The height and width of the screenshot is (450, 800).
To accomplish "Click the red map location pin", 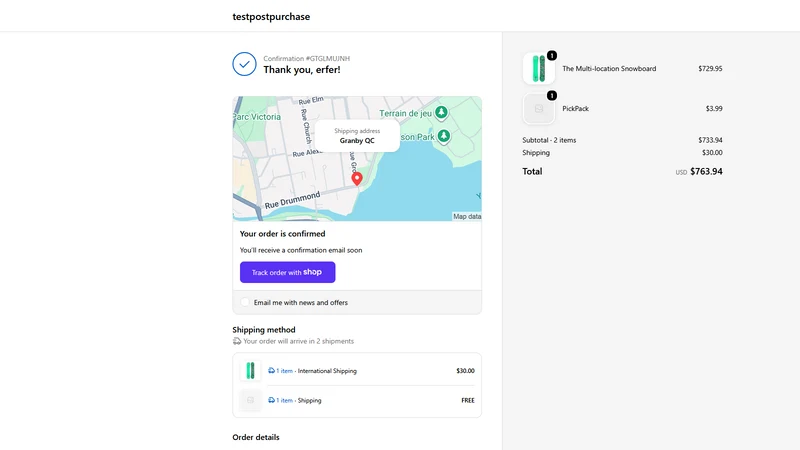I will [x=357, y=179].
